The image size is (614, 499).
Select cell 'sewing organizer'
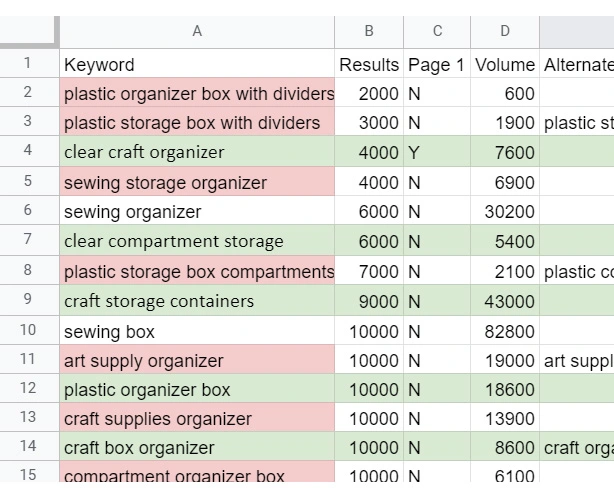[197, 210]
